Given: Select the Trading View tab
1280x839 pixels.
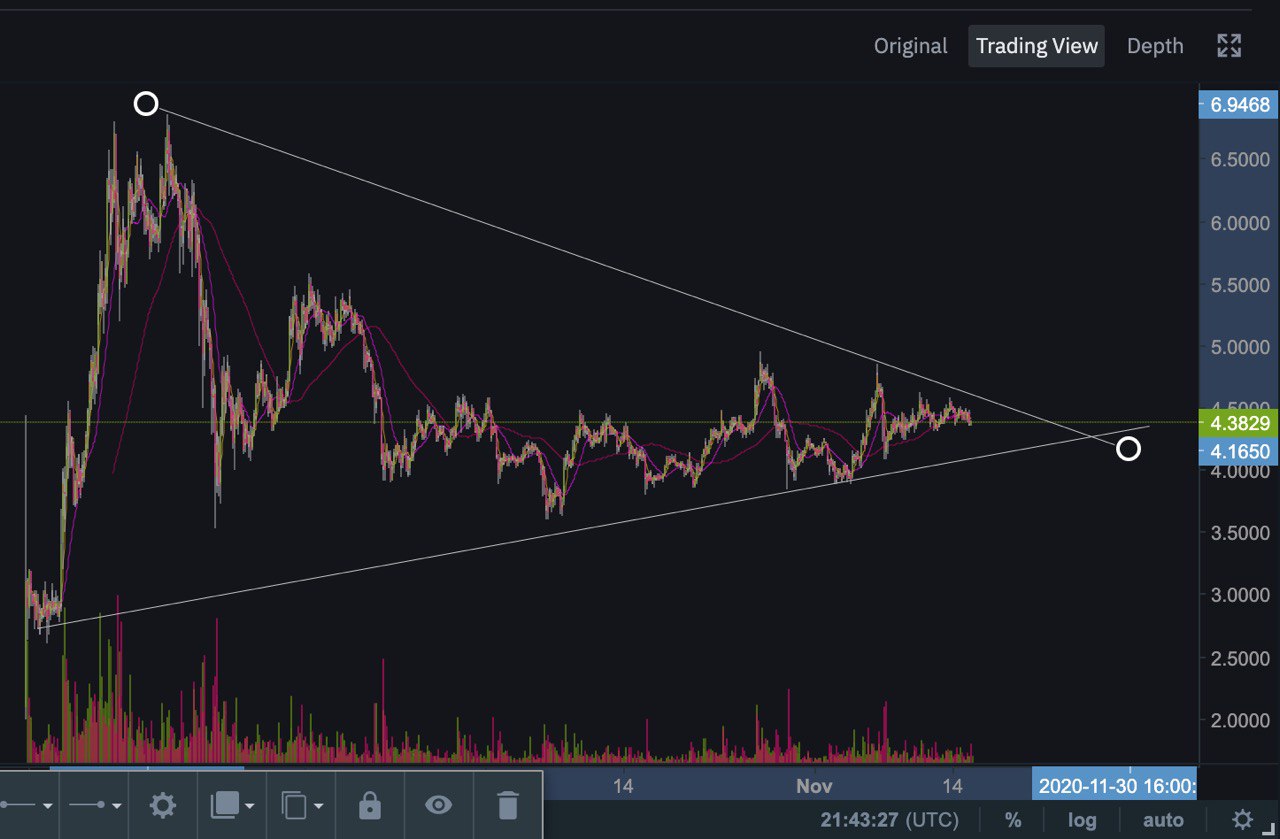Looking at the screenshot, I should [1037, 46].
